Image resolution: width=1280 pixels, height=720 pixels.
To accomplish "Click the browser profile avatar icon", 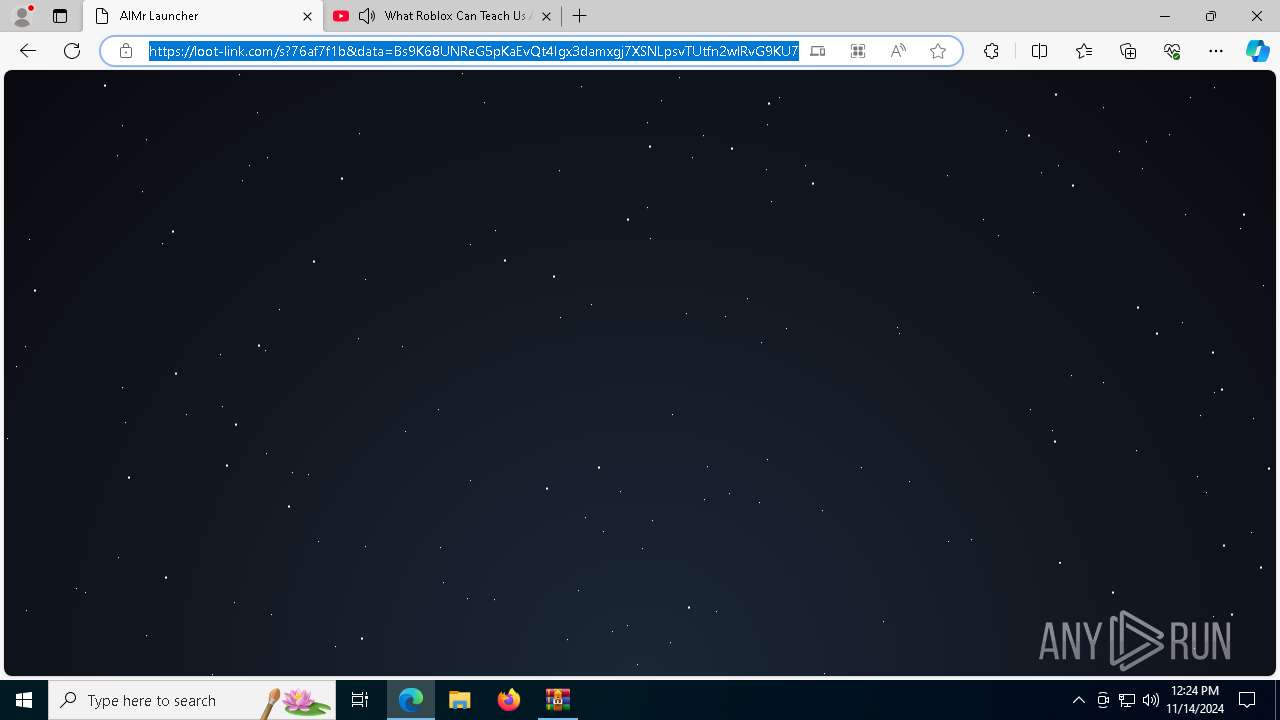I will (22, 16).
